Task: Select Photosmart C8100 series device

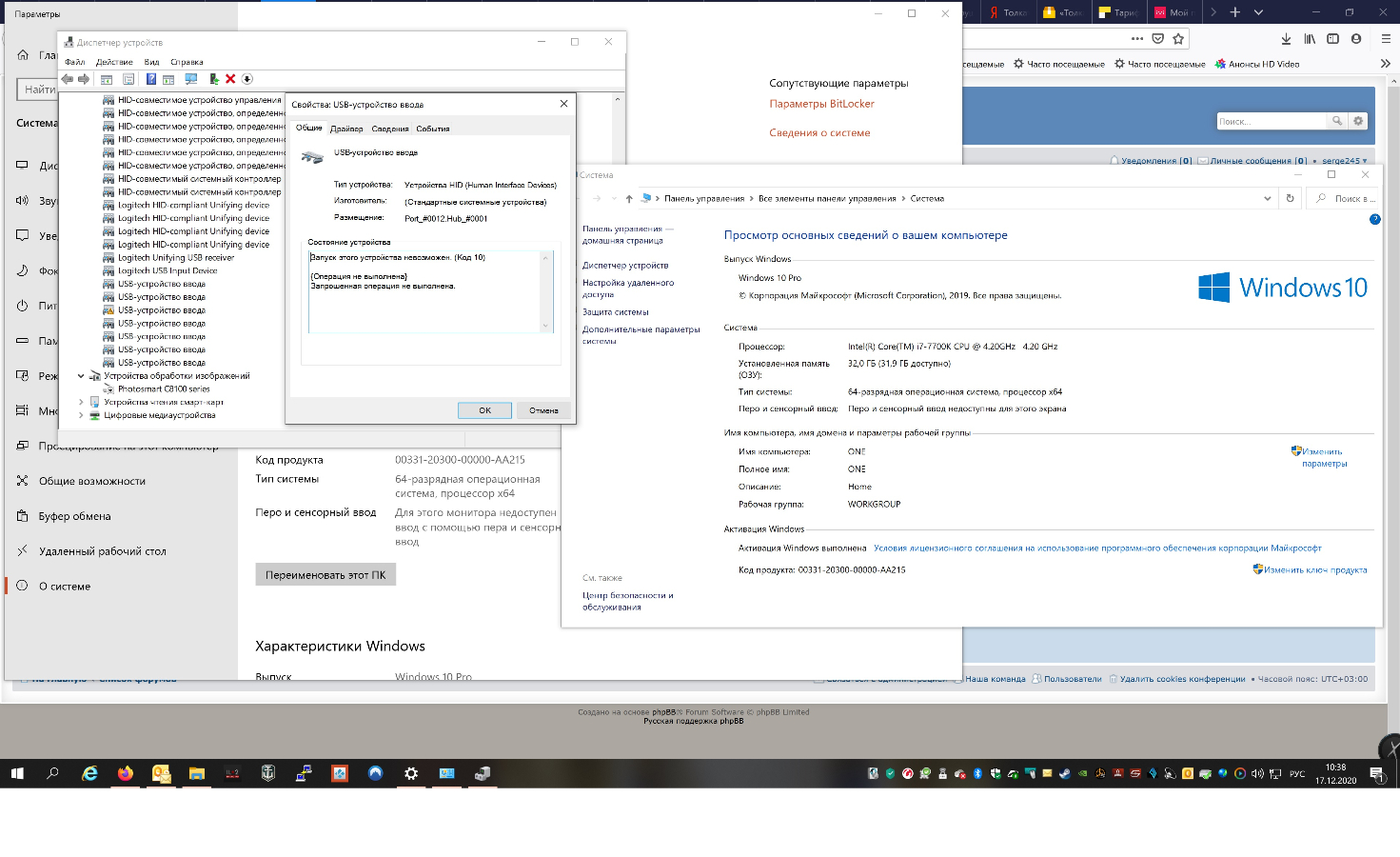Action: [x=156, y=389]
